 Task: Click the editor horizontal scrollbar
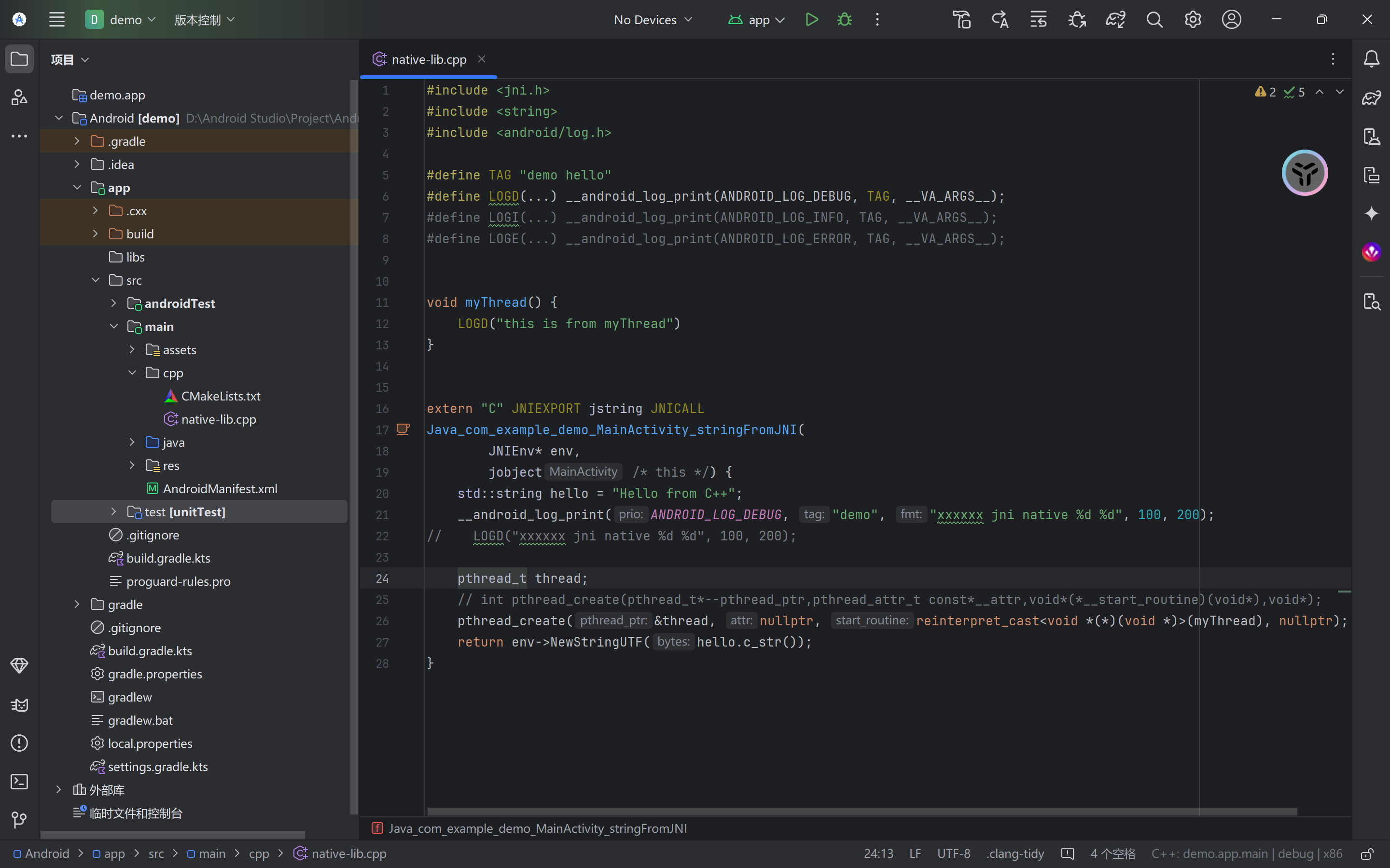[x=861, y=811]
